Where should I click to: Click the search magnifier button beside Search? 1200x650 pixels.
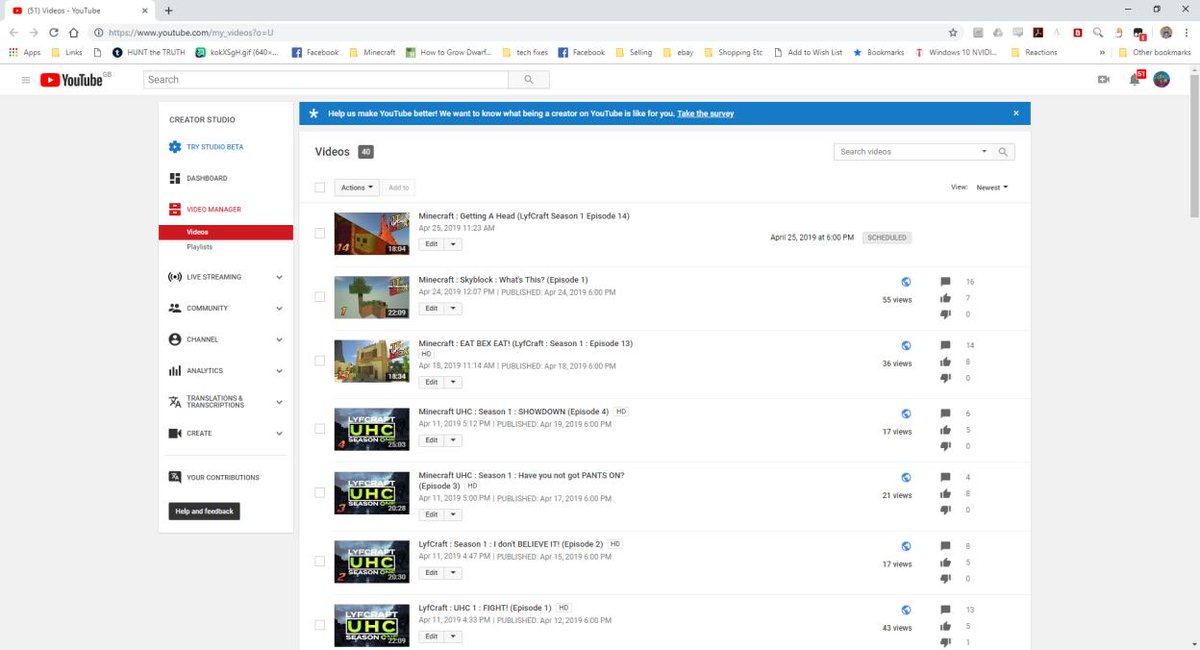tap(527, 80)
